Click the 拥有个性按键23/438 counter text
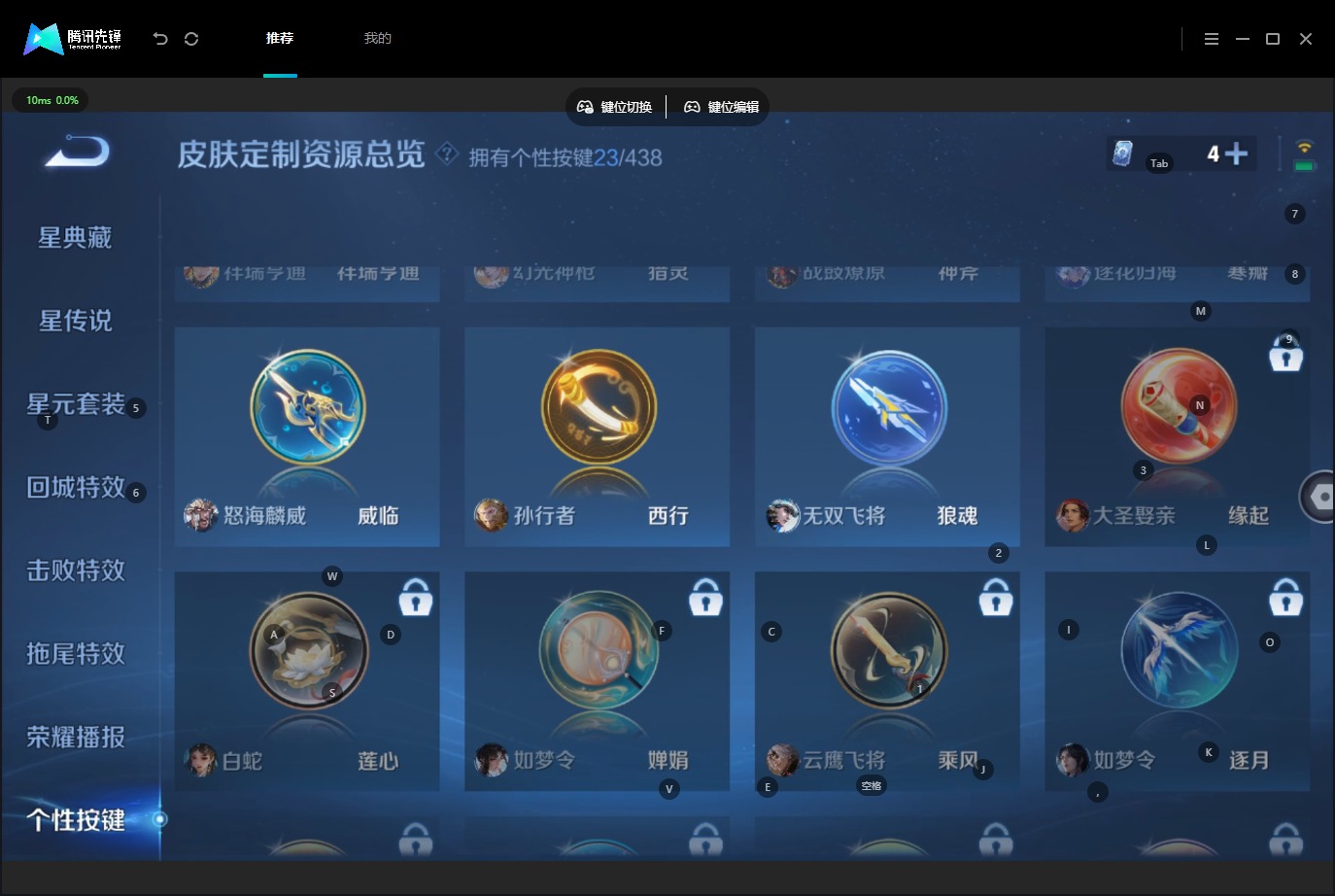This screenshot has height=896, width=1335. coord(565,157)
